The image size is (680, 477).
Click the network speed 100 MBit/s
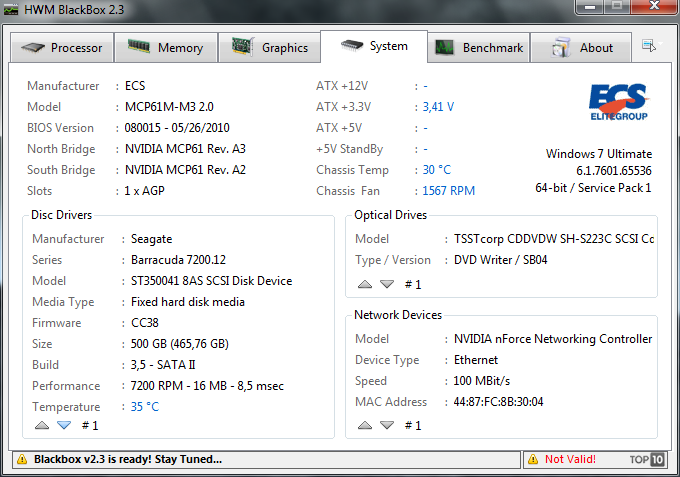(482, 381)
